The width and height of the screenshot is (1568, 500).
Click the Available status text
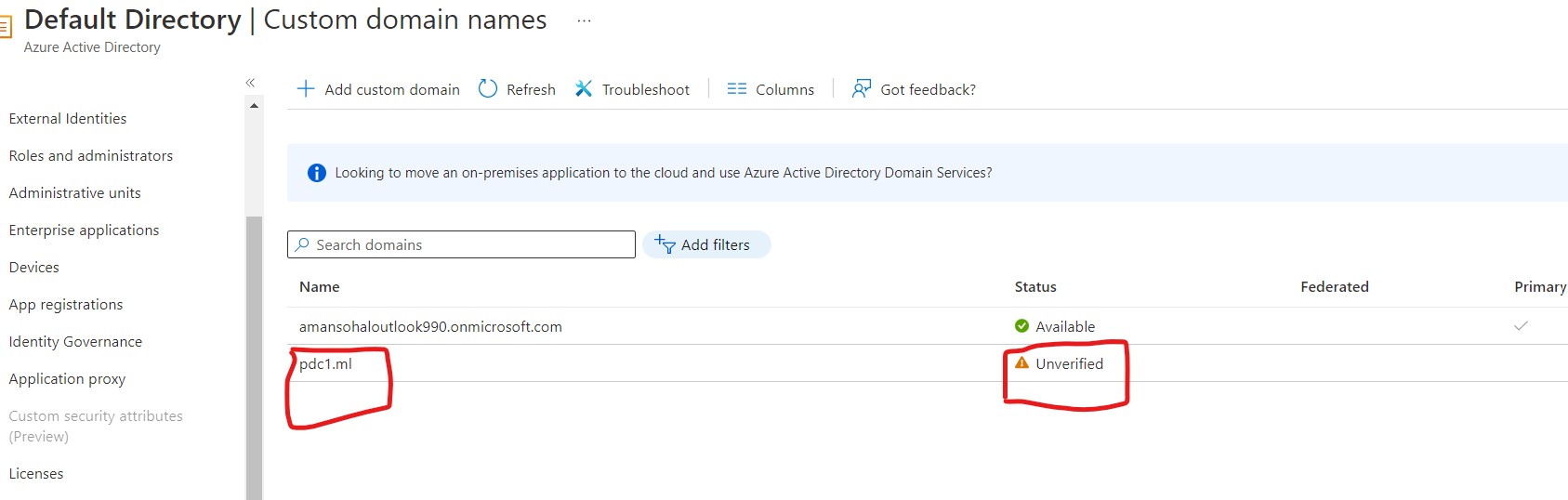pyautogui.click(x=1065, y=327)
